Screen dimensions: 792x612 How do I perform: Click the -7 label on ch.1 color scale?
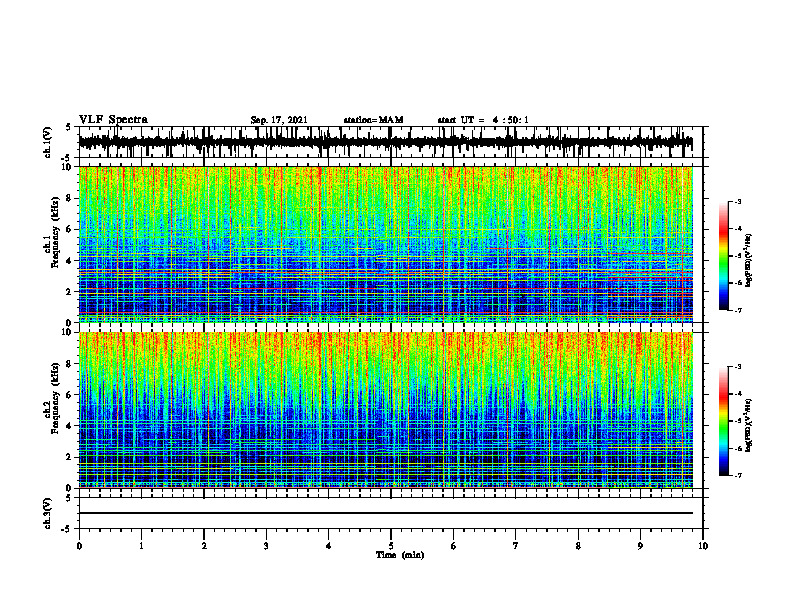[738, 310]
